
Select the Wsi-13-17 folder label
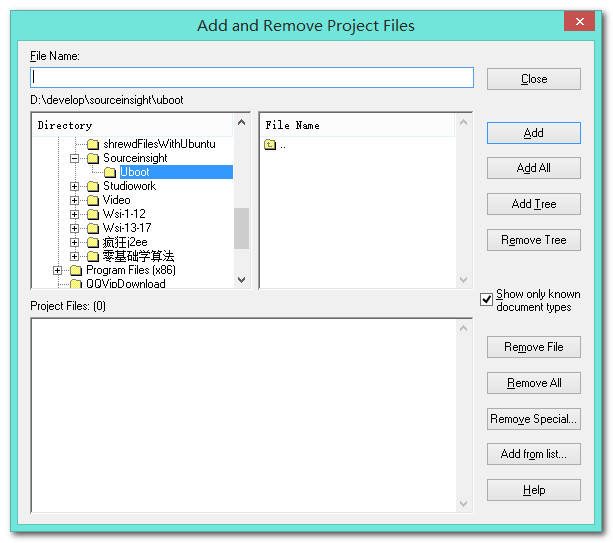point(127,228)
